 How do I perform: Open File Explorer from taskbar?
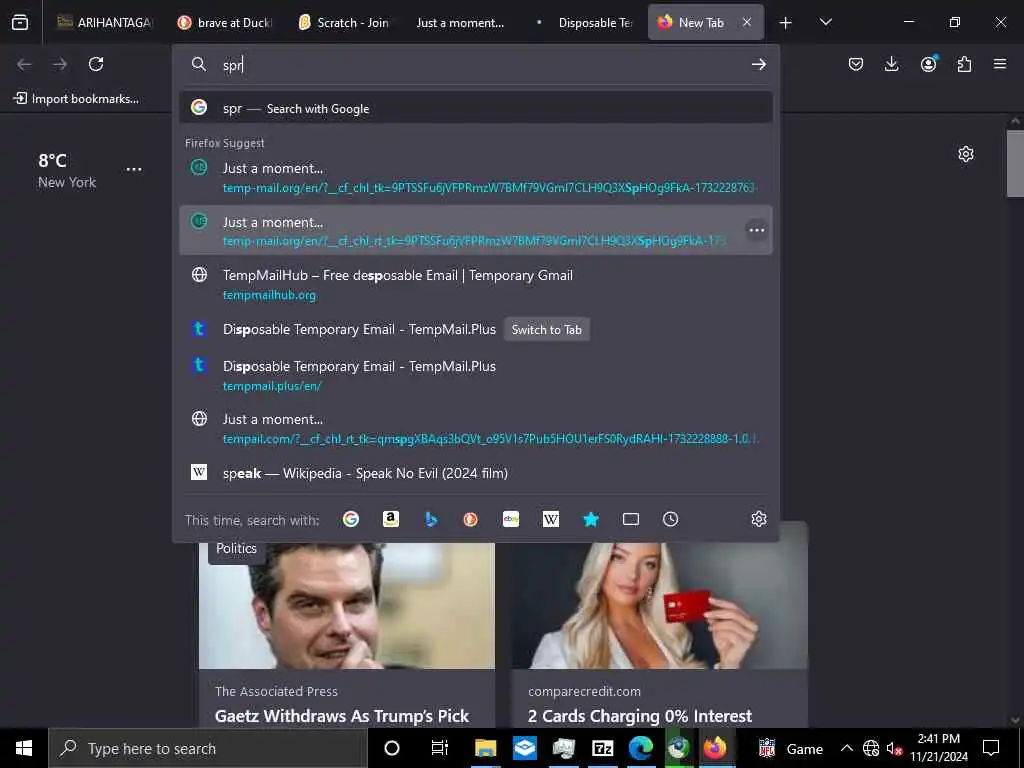click(485, 748)
